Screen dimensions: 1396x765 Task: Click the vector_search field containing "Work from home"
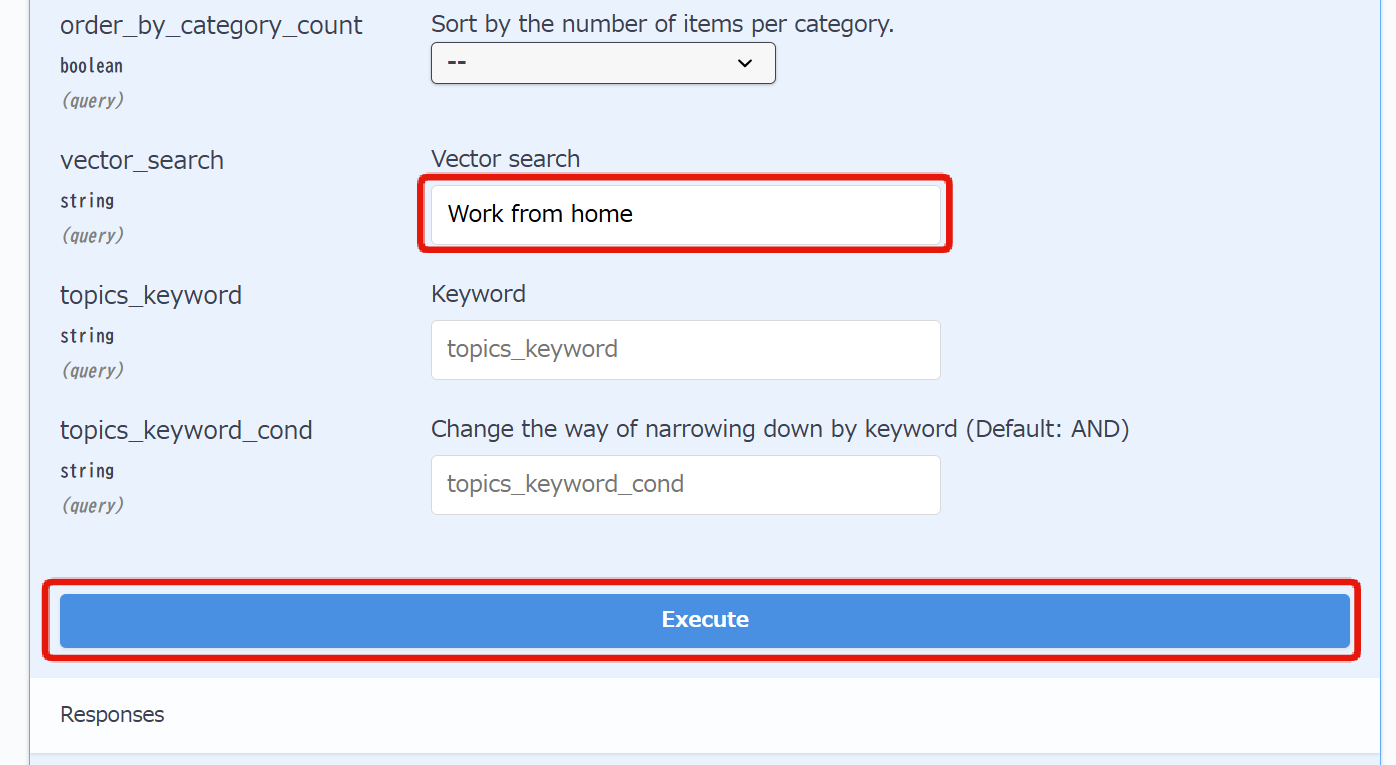point(685,214)
